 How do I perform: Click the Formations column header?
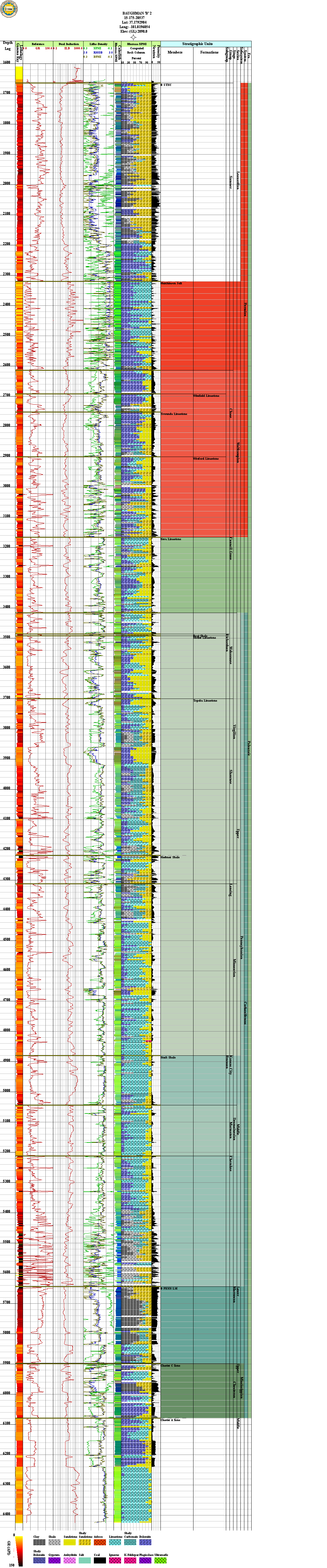(x=210, y=52)
